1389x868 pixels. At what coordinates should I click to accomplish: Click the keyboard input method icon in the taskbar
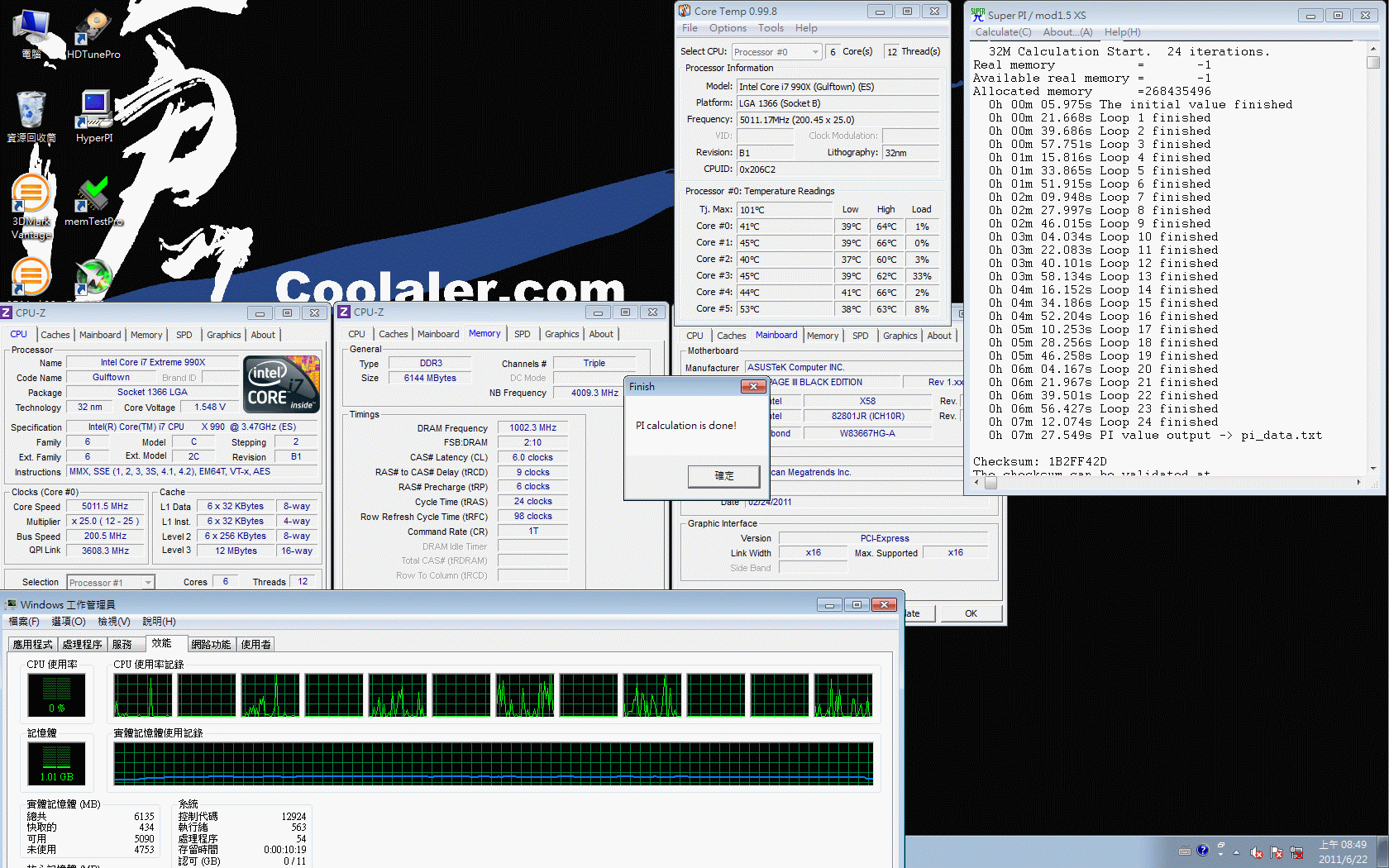click(x=1184, y=851)
